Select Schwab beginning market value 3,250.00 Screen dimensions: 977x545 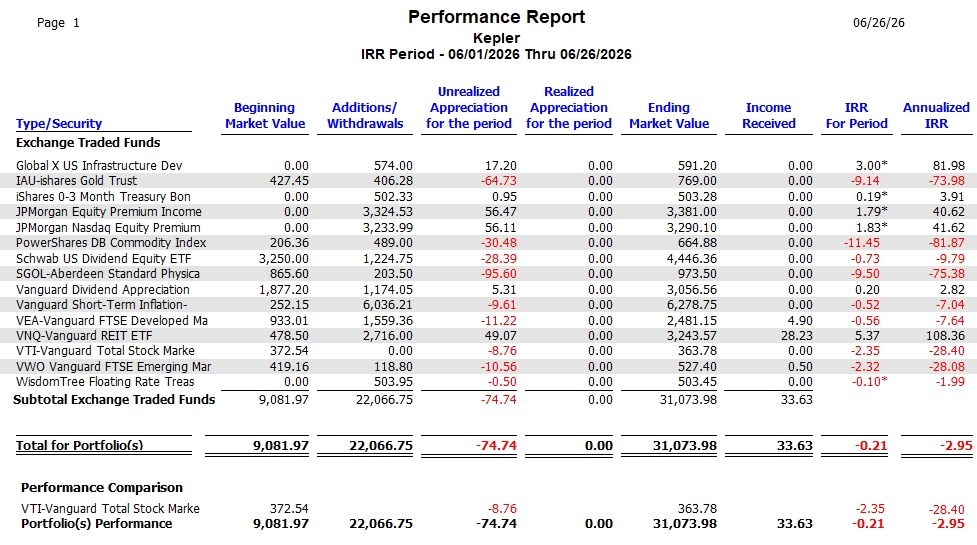pyautogui.click(x=284, y=258)
